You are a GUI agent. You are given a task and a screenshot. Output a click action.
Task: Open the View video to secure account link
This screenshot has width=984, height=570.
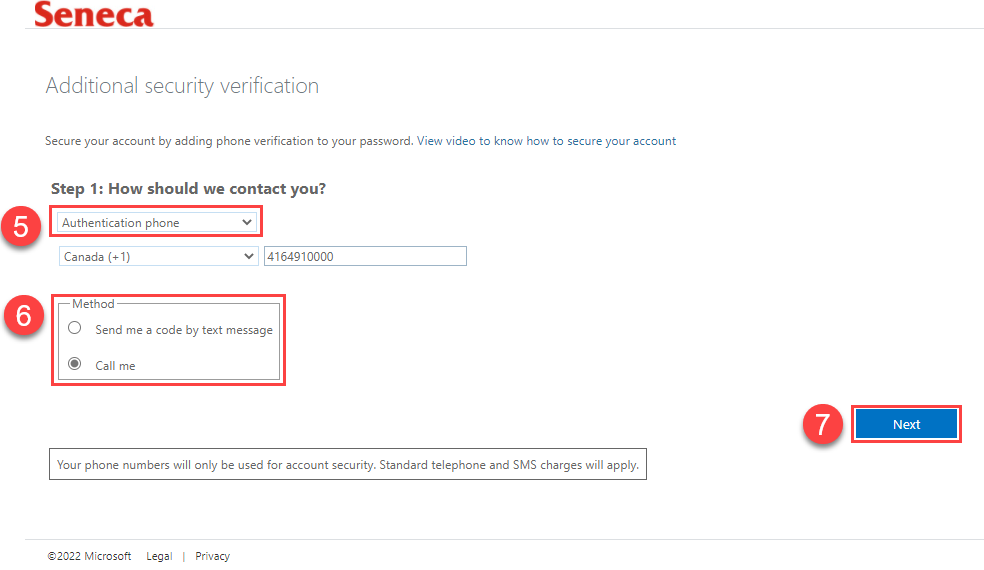point(546,141)
